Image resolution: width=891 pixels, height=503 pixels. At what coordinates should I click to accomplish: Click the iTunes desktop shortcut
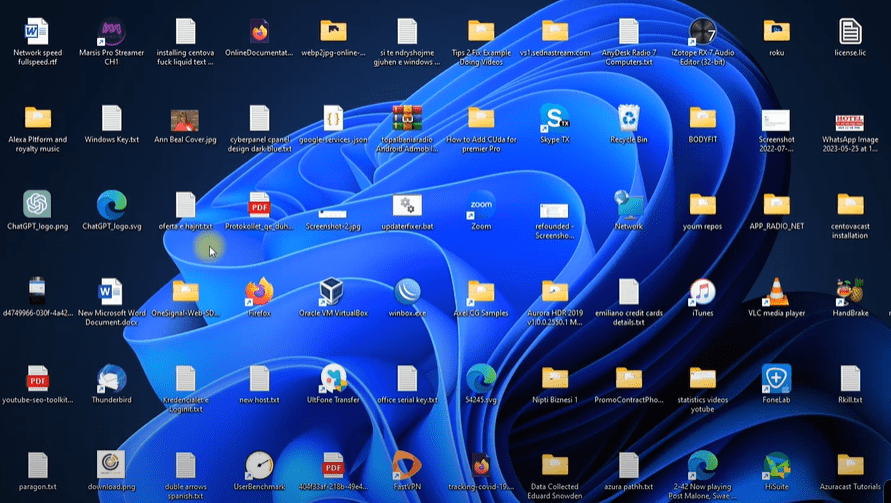(x=702, y=292)
